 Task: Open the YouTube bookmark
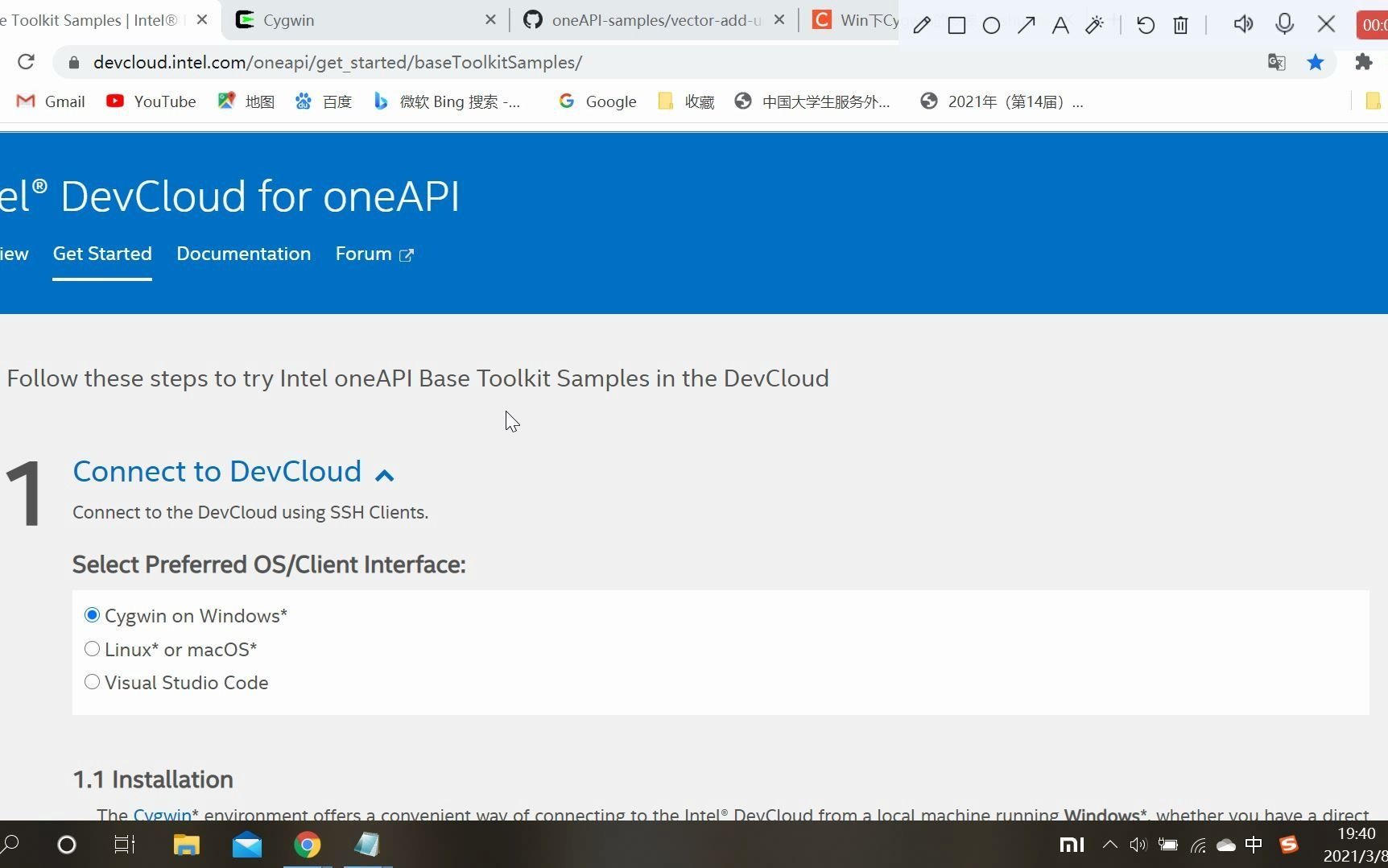(x=151, y=101)
